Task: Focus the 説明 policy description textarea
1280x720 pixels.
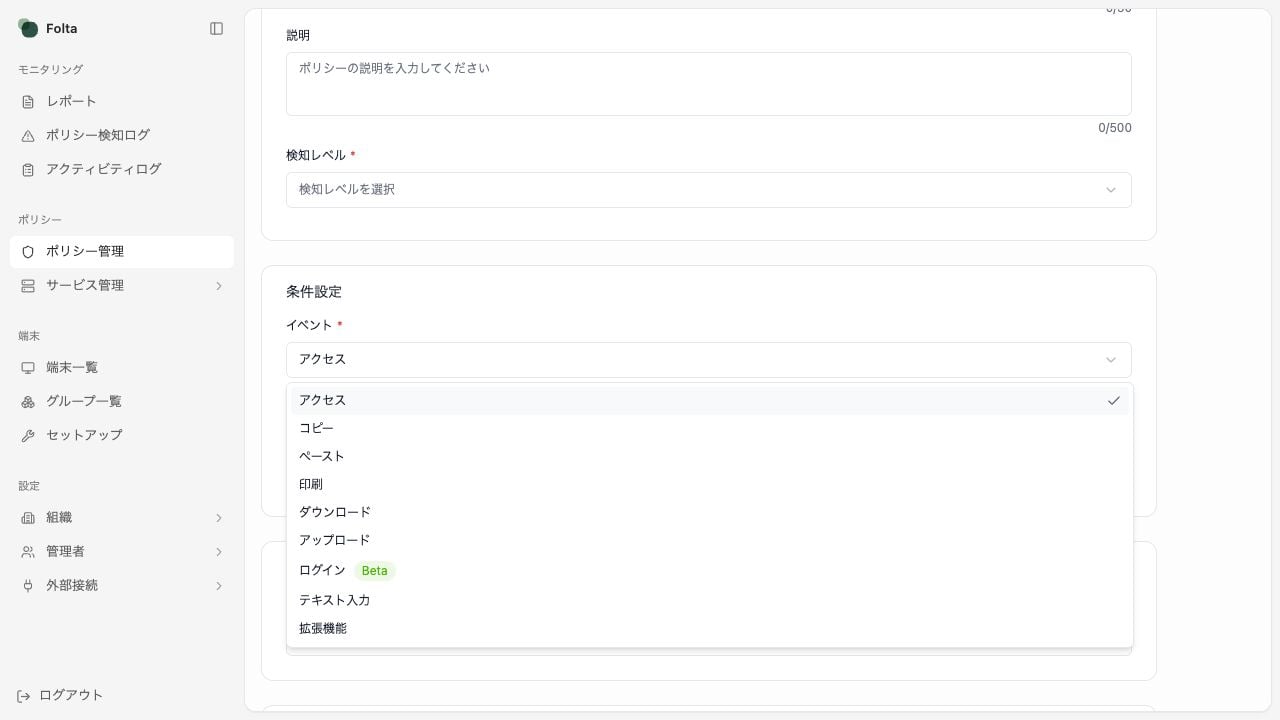Action: coord(708,84)
